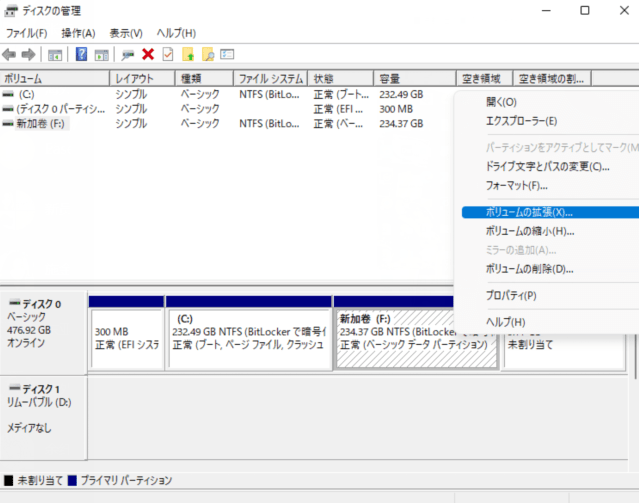Screen dimensions: 639x503
Task: Open the blue Help question-mark icon
Action: (82, 54)
